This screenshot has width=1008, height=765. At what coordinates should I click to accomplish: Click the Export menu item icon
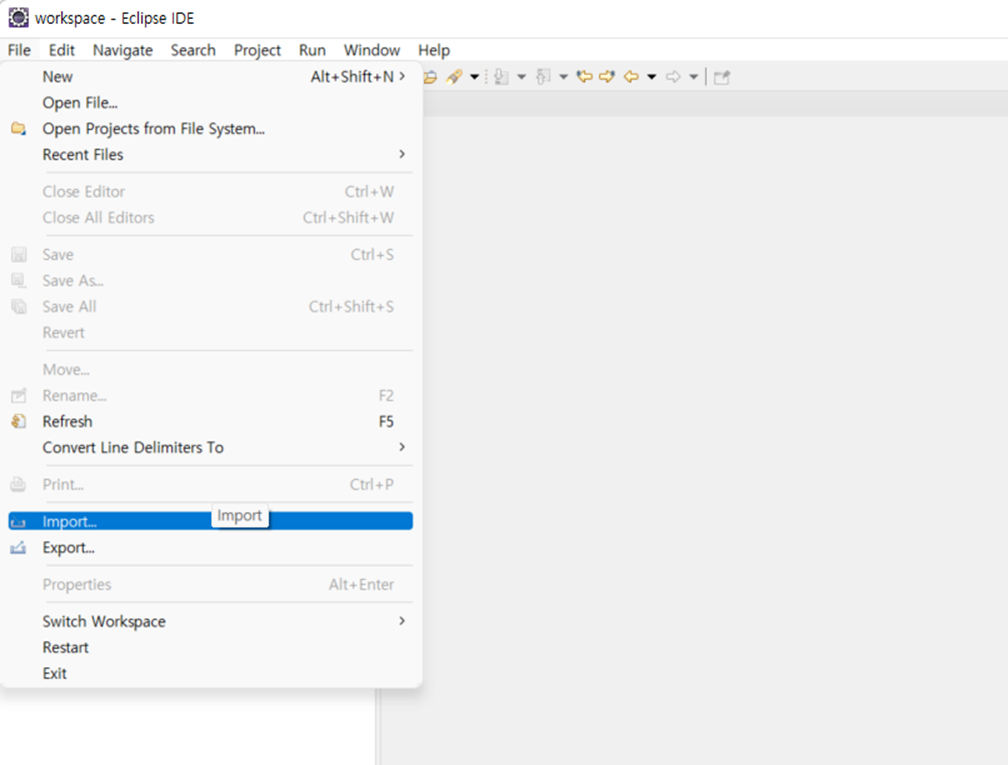[19, 548]
